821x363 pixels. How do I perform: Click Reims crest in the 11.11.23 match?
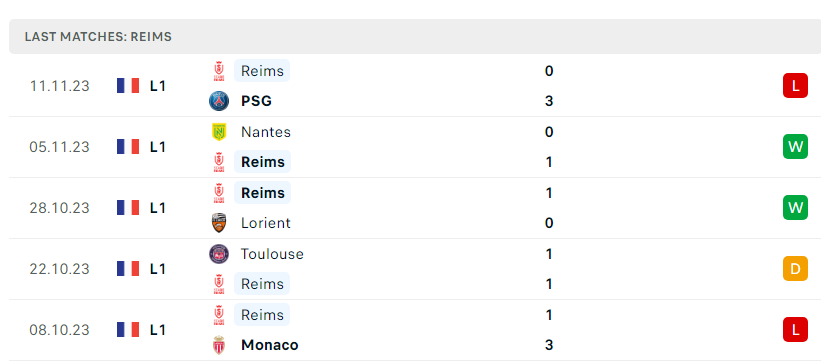click(219, 71)
